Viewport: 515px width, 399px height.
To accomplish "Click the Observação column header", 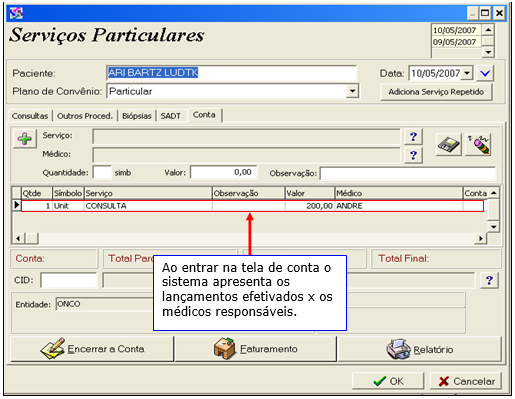I will coord(249,193).
